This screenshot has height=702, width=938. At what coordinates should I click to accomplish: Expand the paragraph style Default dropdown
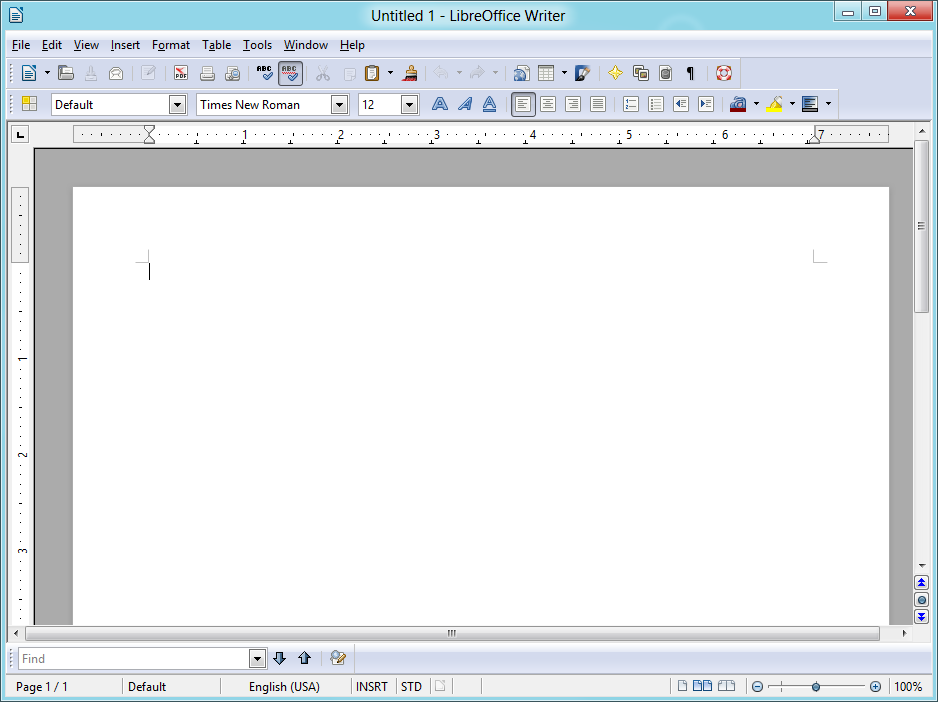pyautogui.click(x=177, y=105)
